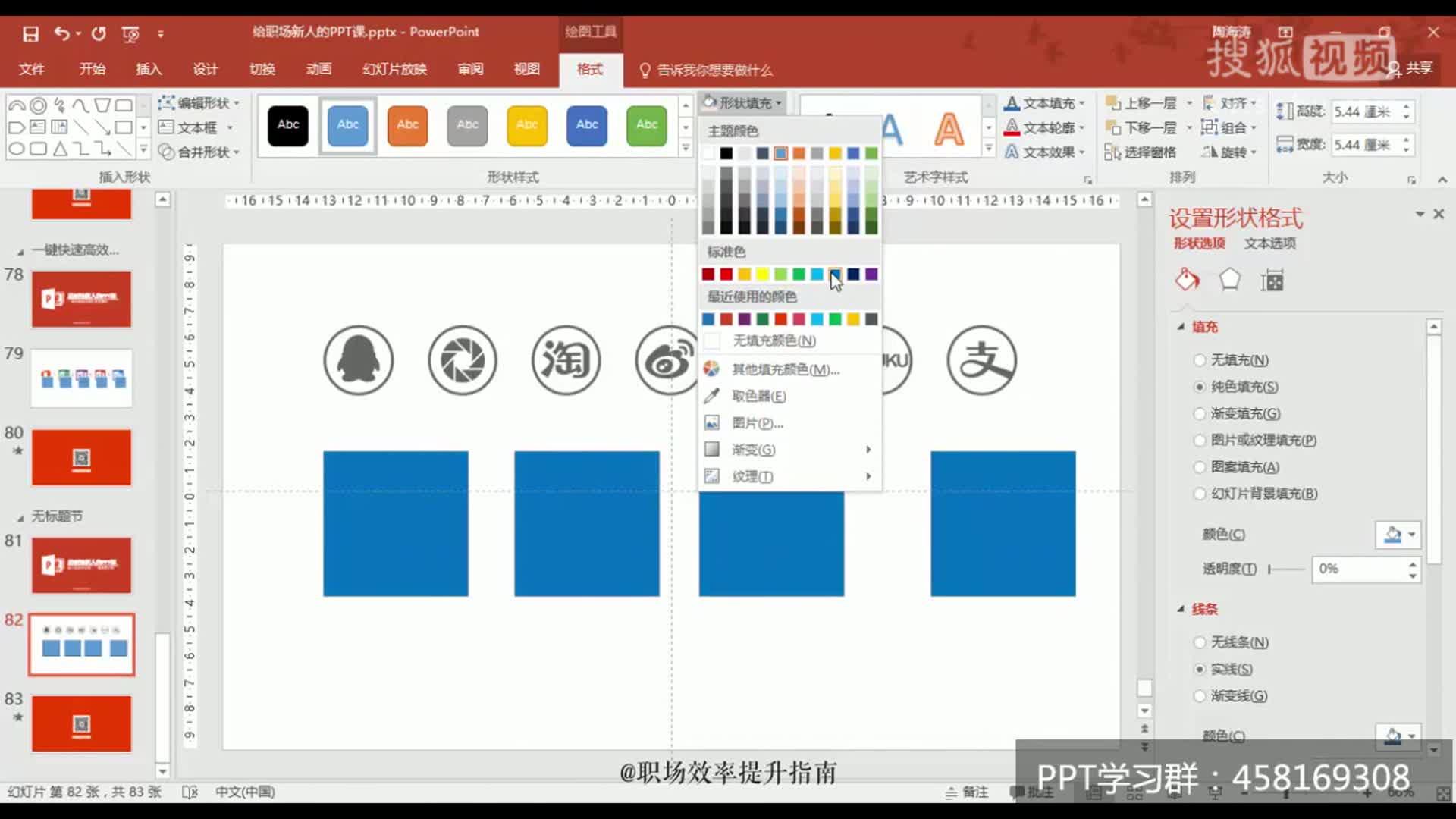1456x819 pixels.
Task: Select the 图片或纹理填充 radio button
Action: click(1200, 440)
